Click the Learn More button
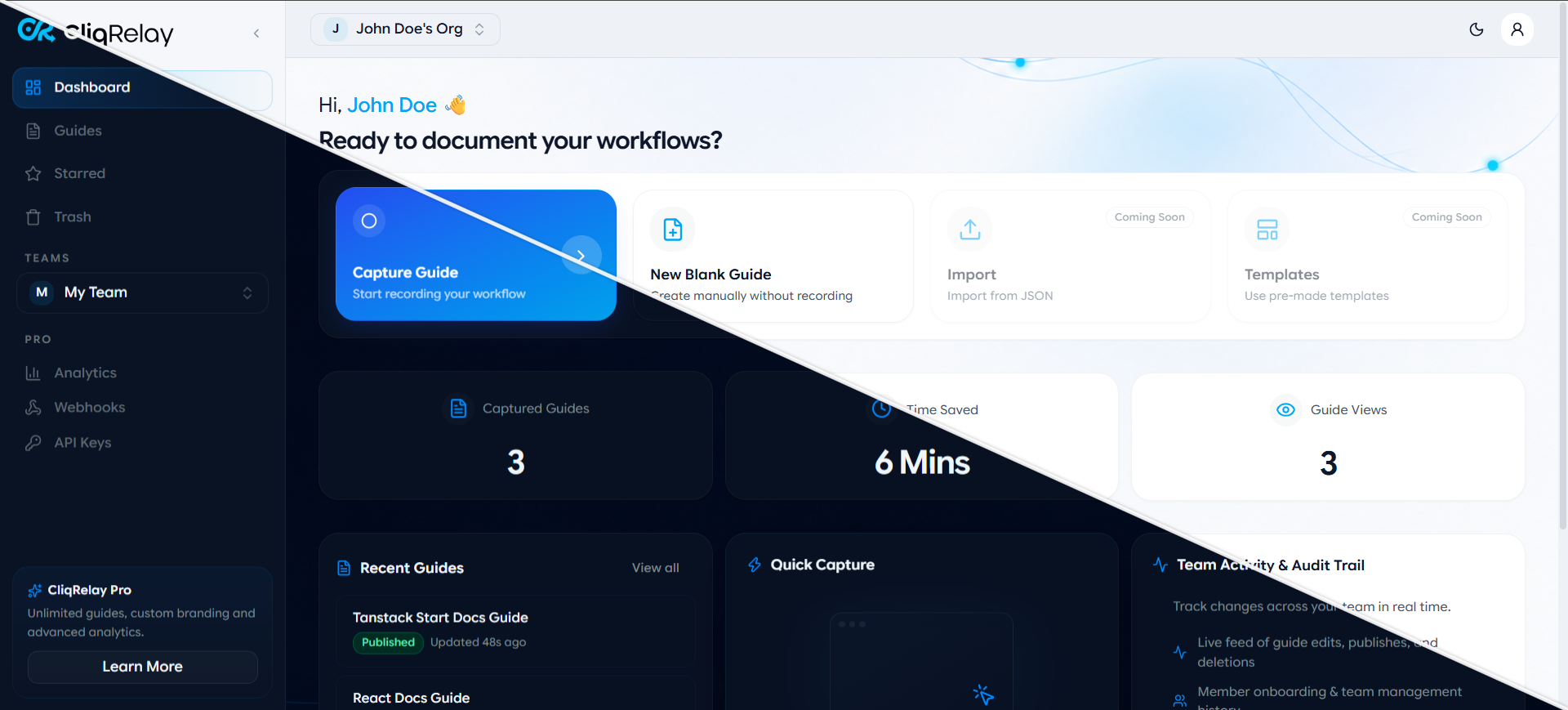The width and height of the screenshot is (1568, 710). pos(142,667)
